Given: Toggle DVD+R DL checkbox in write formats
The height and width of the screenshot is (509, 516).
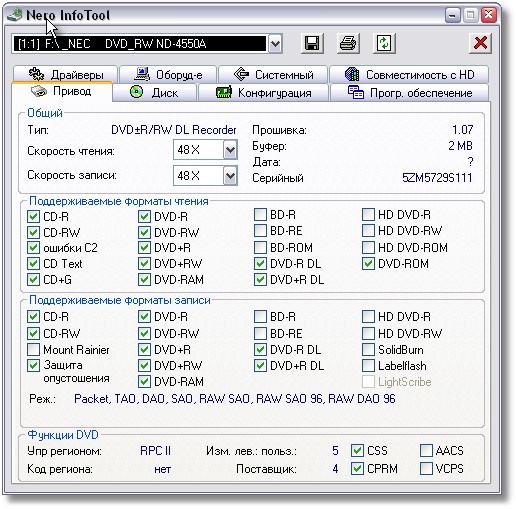Looking at the screenshot, I should 260,366.
